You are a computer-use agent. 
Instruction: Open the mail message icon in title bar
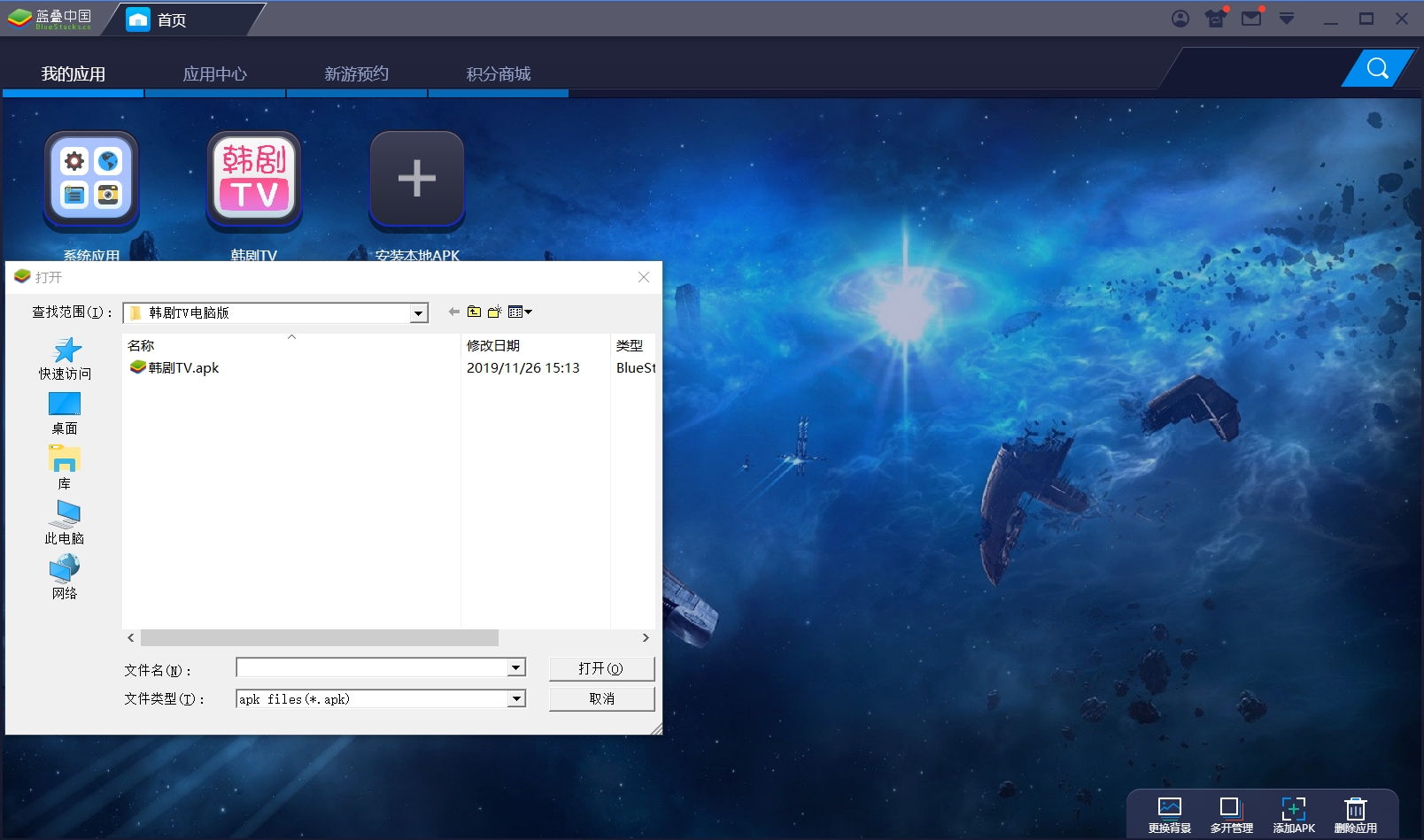[x=1250, y=19]
